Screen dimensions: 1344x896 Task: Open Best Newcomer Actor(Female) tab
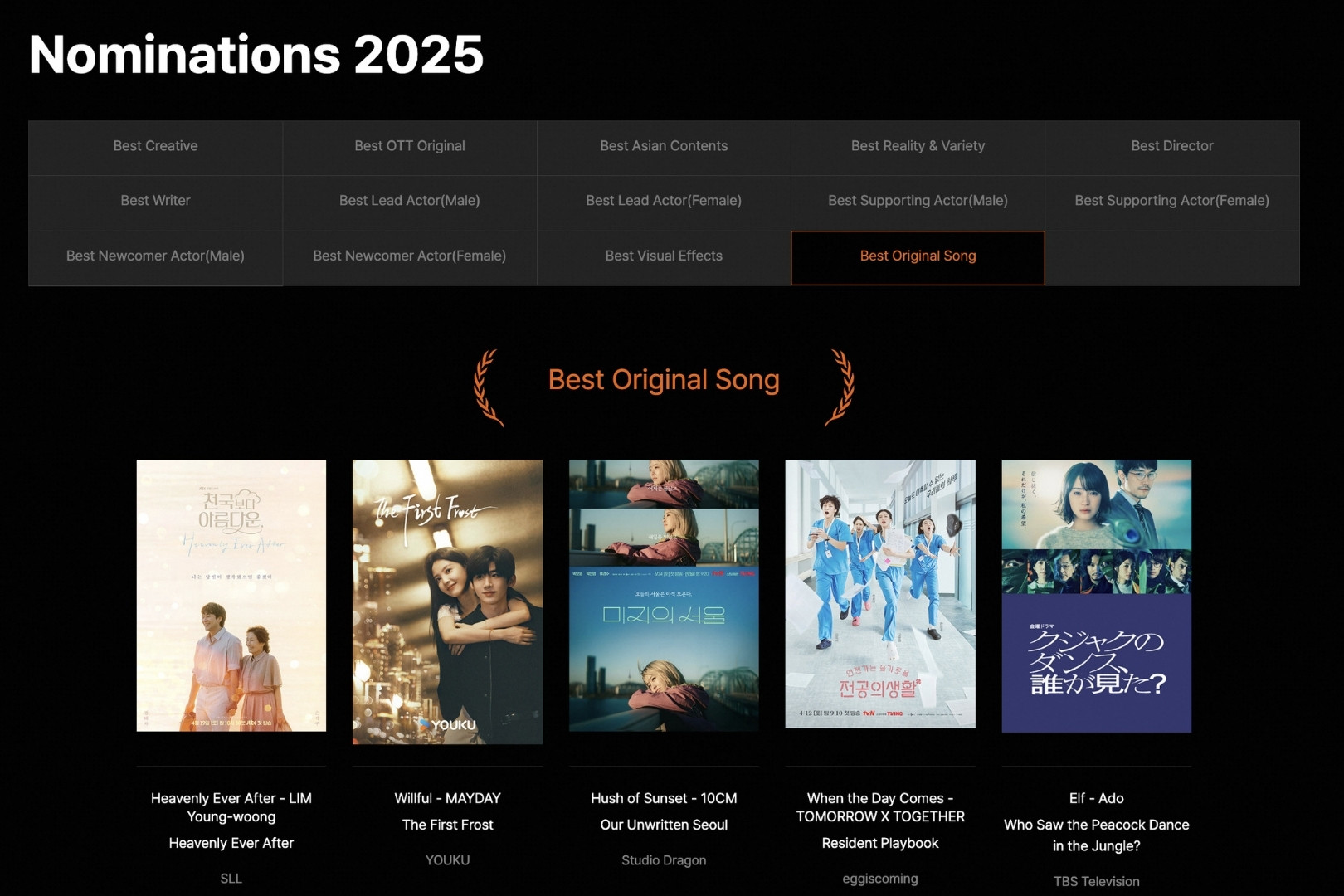tap(409, 256)
